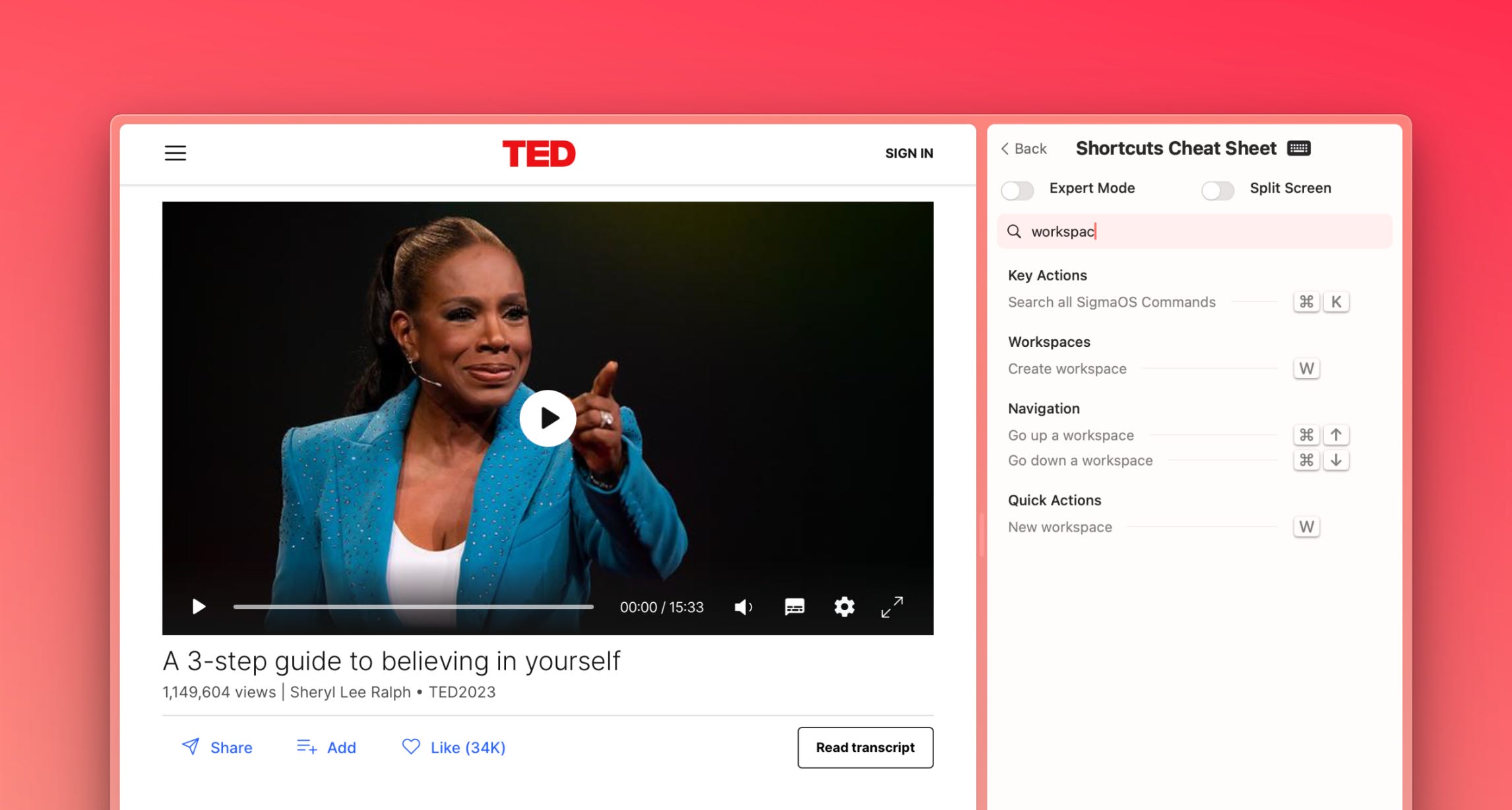Enter fullscreen with expand arrows icon
1512x810 pixels.
(x=892, y=607)
